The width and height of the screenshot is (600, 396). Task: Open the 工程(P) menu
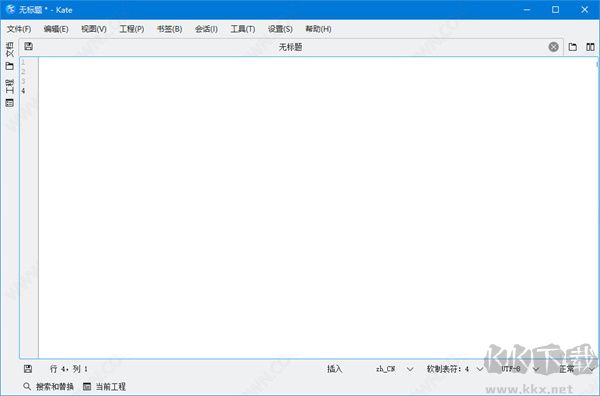[x=132, y=29]
